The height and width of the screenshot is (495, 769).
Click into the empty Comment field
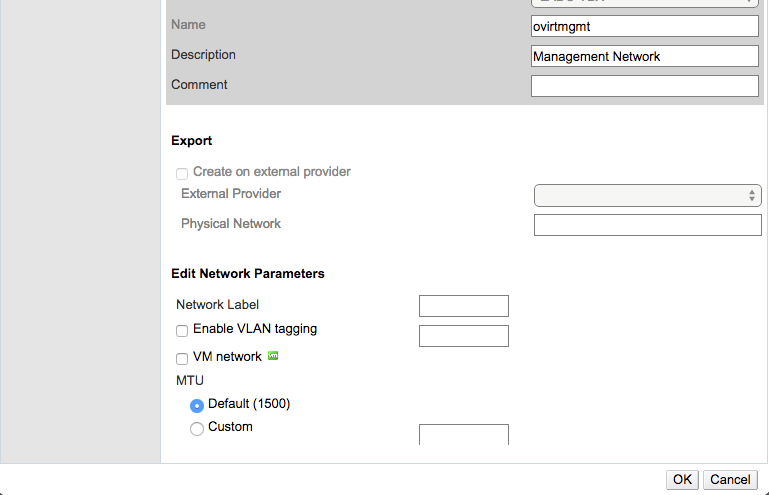click(644, 86)
